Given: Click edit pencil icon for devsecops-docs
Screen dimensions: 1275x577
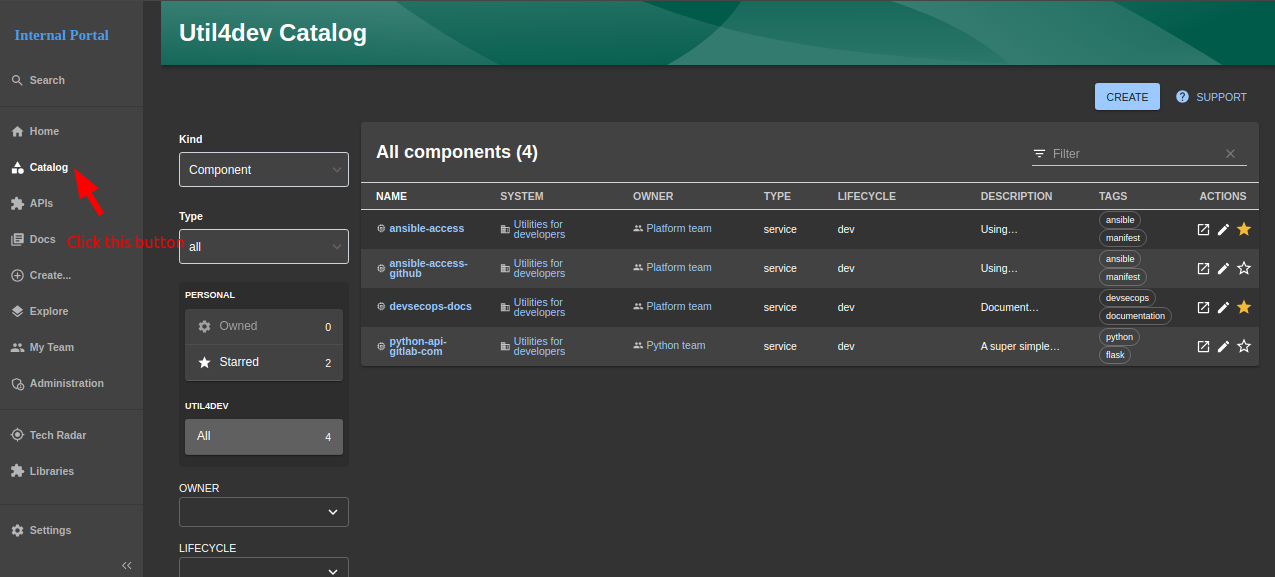Looking at the screenshot, I should 1223,307.
